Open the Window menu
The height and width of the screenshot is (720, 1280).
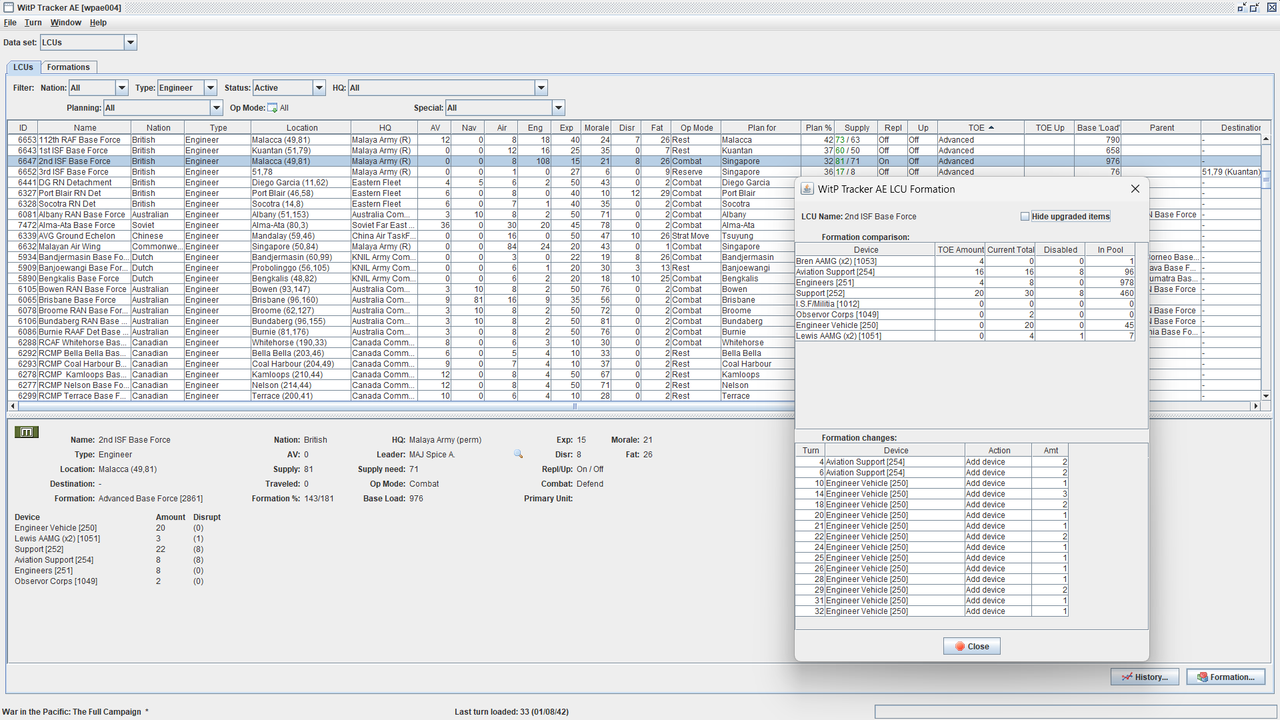pos(66,22)
